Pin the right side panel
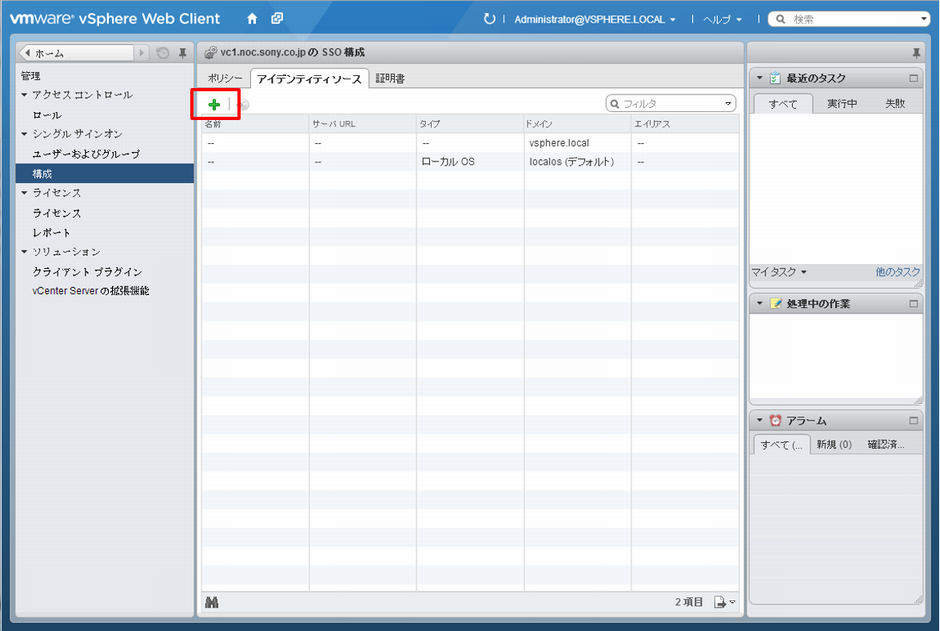940x631 pixels. [x=916, y=52]
